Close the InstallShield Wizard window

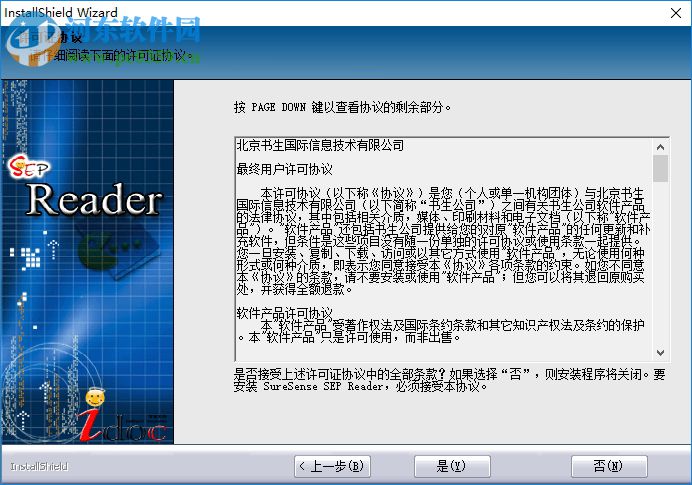[675, 13]
